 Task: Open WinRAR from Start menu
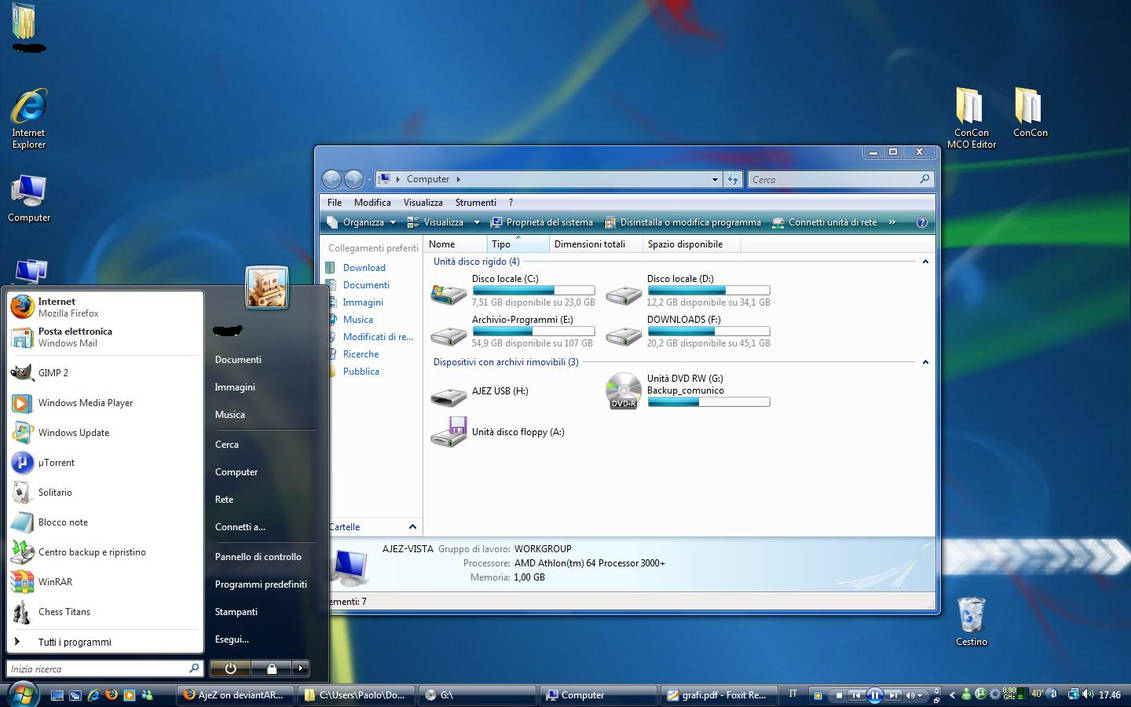(x=105, y=581)
